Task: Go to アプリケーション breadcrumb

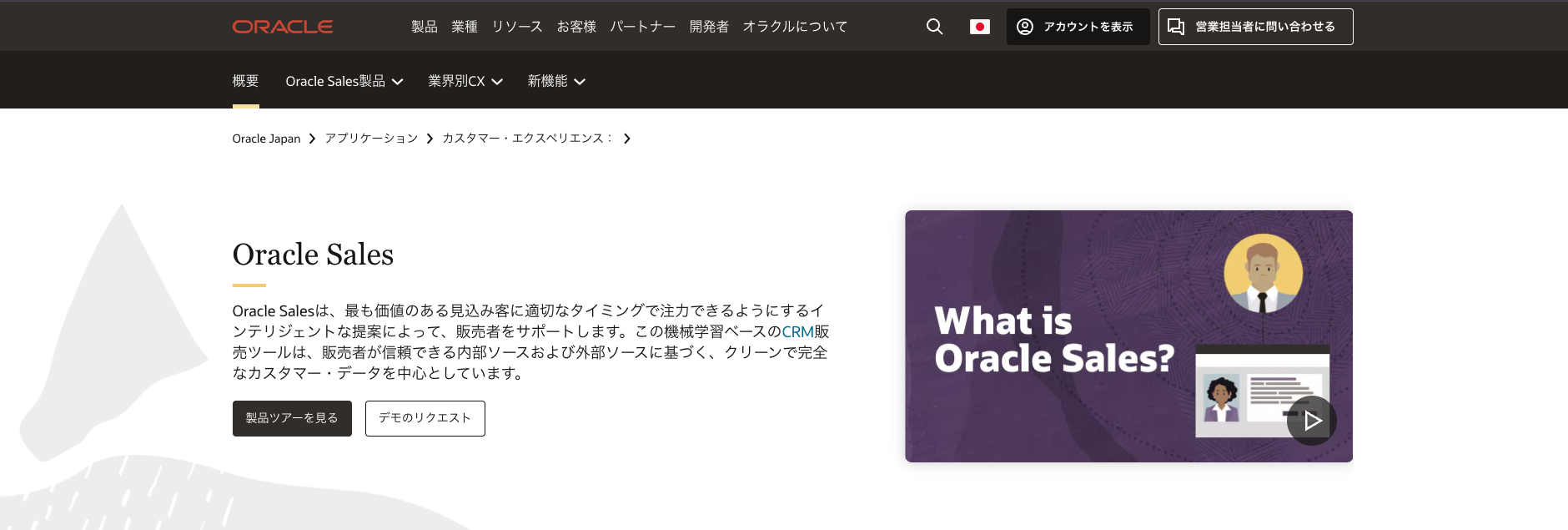Action: (x=371, y=139)
